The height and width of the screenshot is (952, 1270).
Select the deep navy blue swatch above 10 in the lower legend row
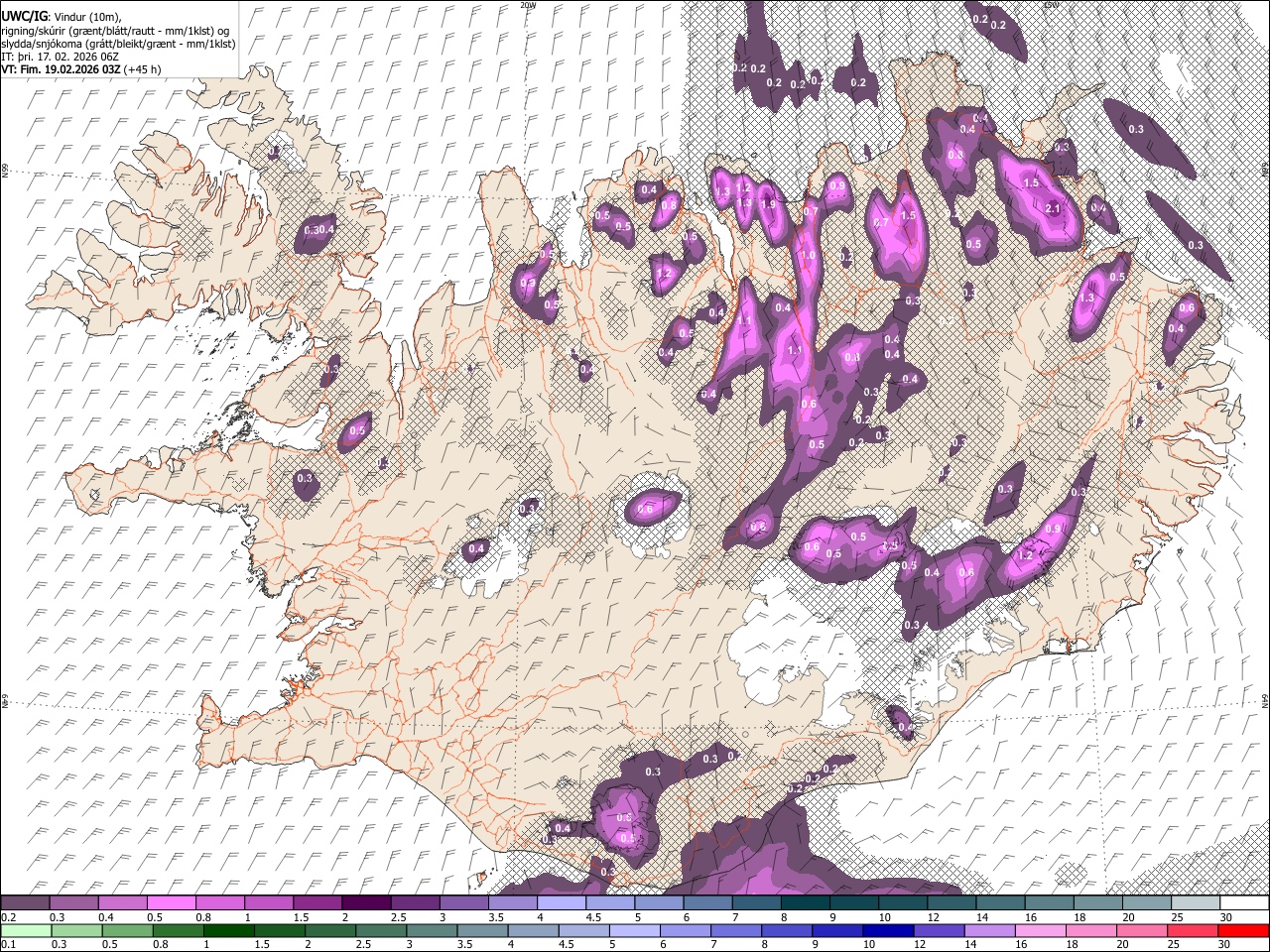887,930
